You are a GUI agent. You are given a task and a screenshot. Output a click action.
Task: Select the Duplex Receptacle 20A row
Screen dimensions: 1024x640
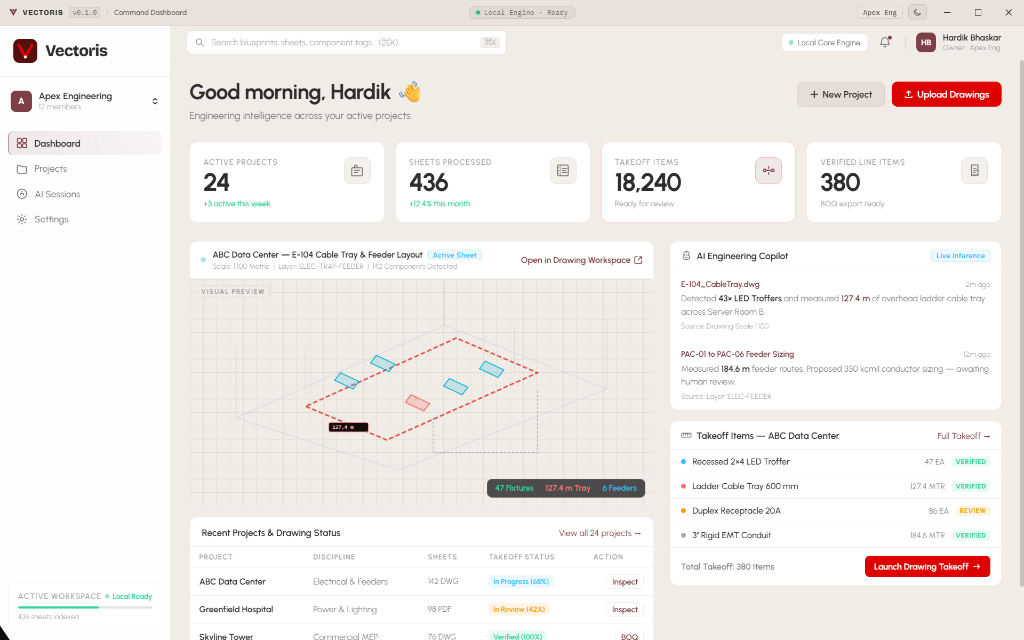coord(835,511)
